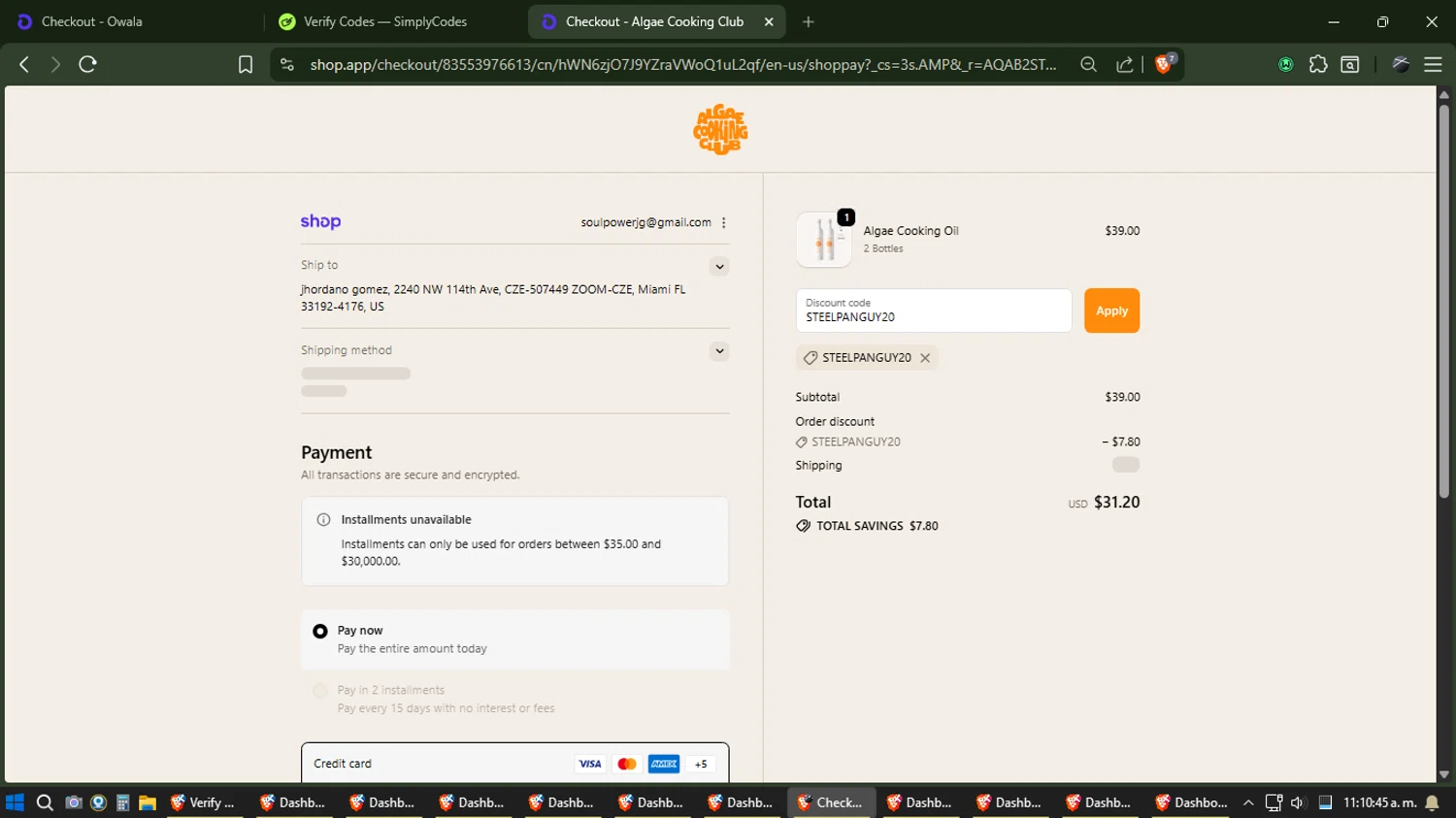Show hidden system tray icons chevron
The image size is (1456, 818).
point(1248,802)
